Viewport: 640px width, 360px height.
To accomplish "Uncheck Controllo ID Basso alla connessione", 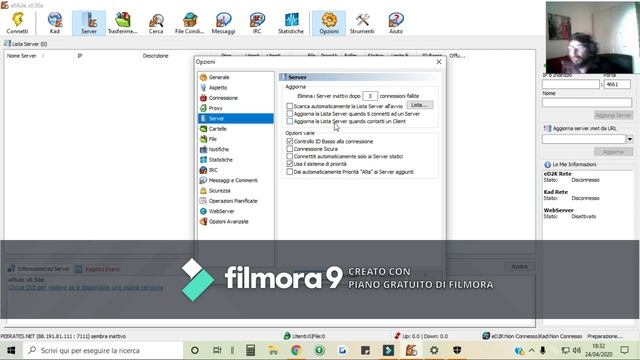I will click(x=290, y=141).
